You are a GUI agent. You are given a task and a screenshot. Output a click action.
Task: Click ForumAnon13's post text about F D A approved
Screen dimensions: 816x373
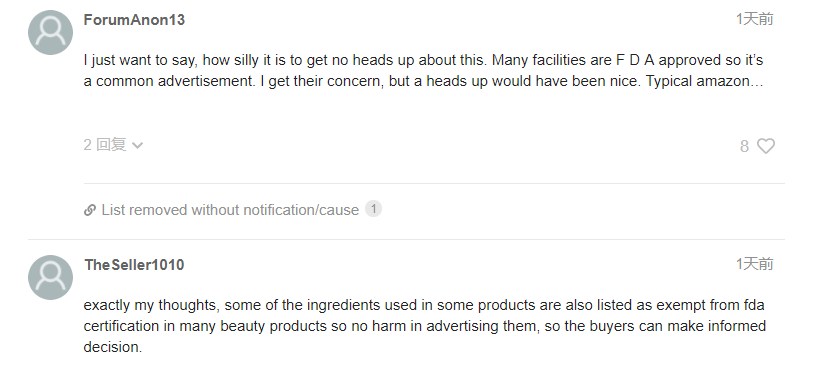coord(424,71)
